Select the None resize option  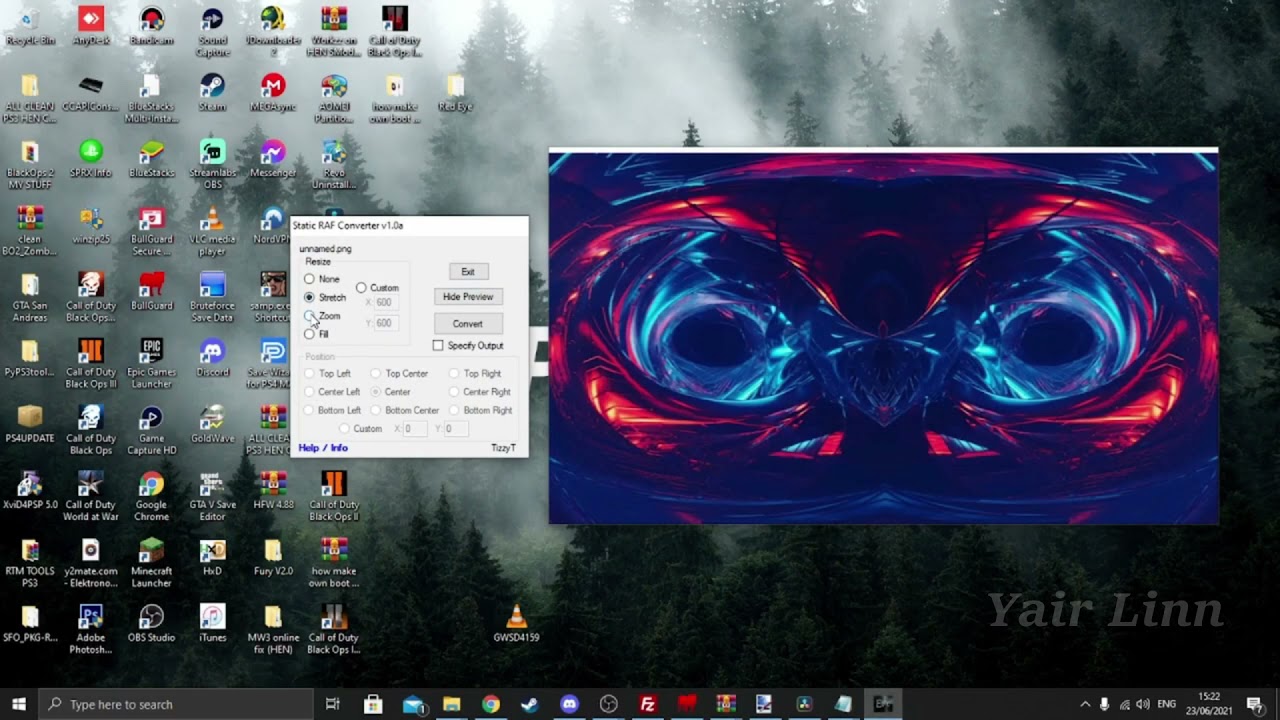pyautogui.click(x=322, y=279)
